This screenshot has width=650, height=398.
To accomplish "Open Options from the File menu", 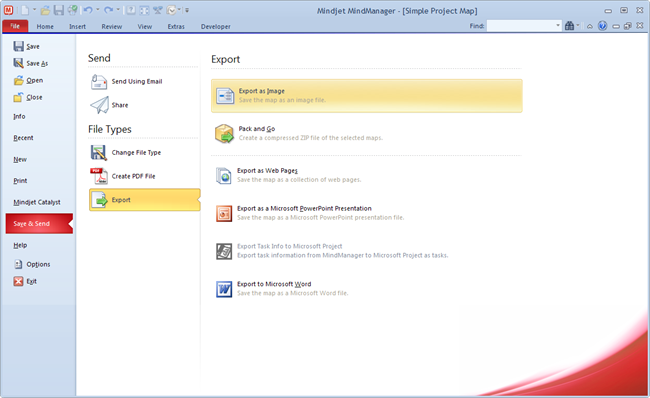I will [32, 264].
